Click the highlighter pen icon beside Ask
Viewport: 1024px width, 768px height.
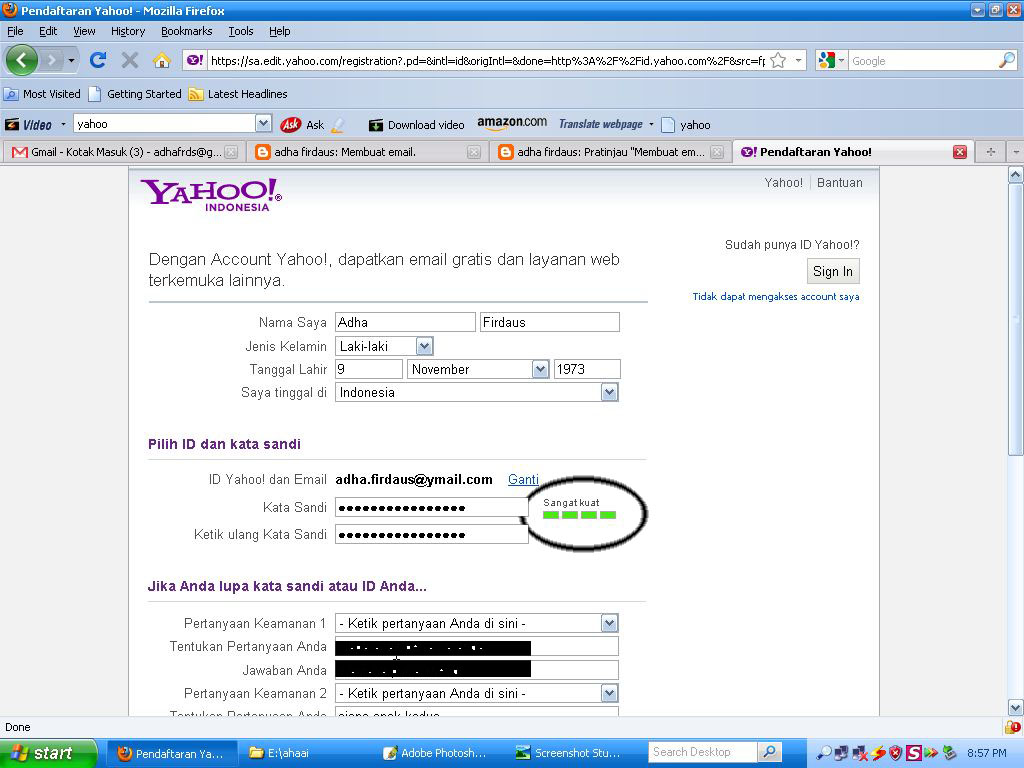[337, 124]
